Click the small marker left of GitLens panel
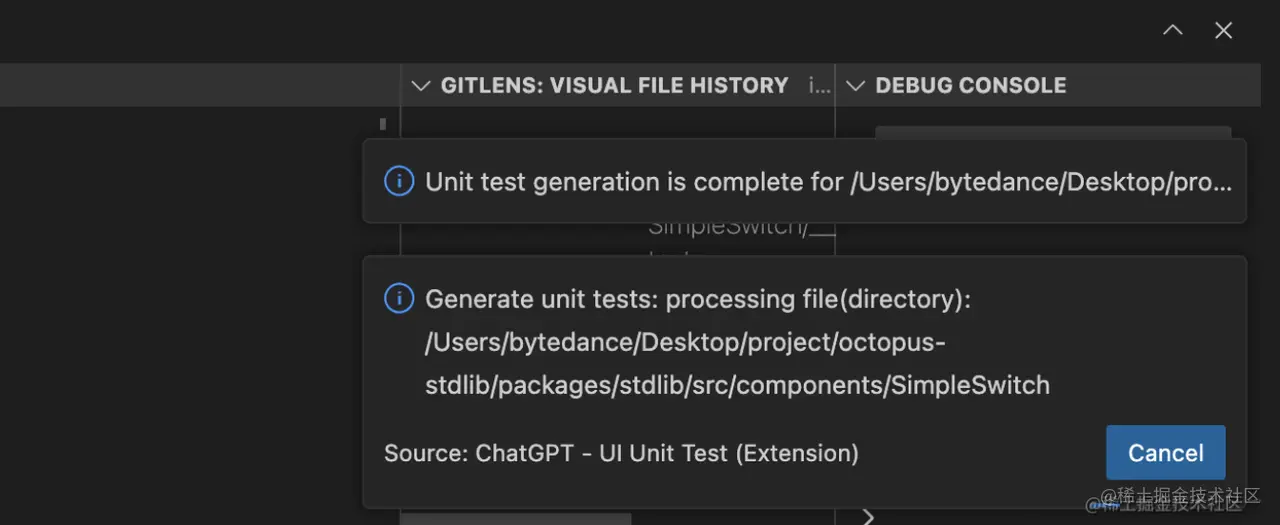 click(383, 124)
